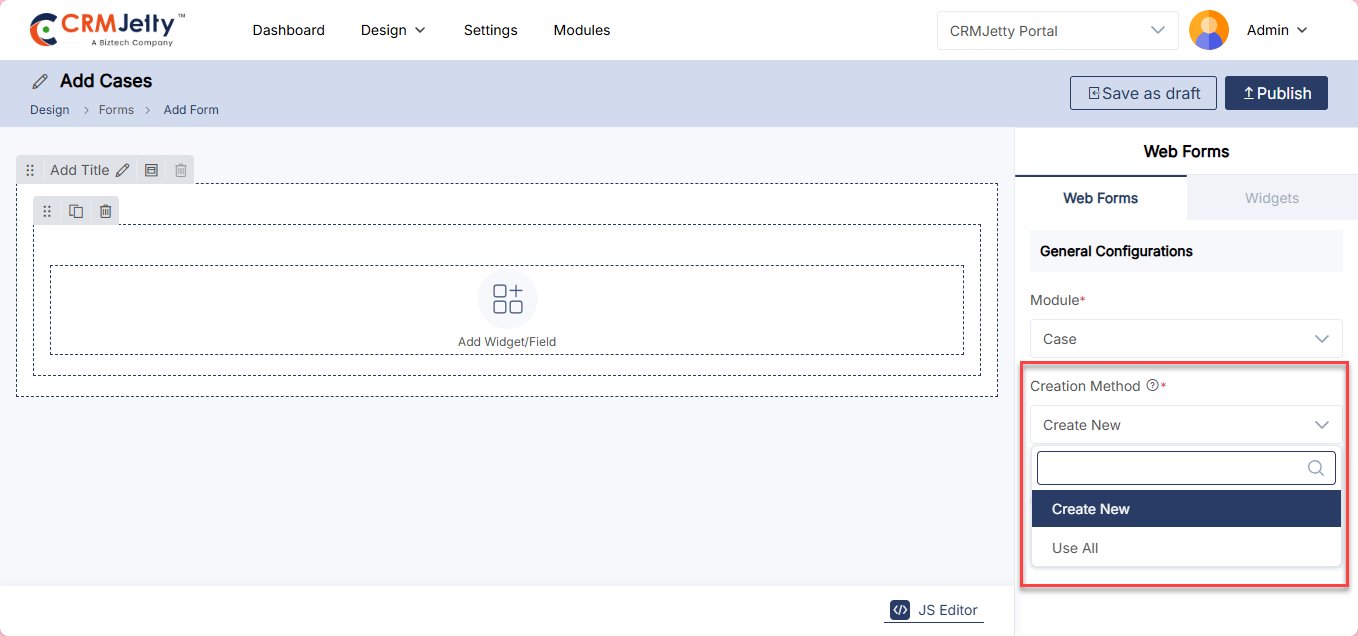Viewport: 1358px width, 636px height.
Task: Click the pencil icon beside Add Title
Action: (x=123, y=170)
